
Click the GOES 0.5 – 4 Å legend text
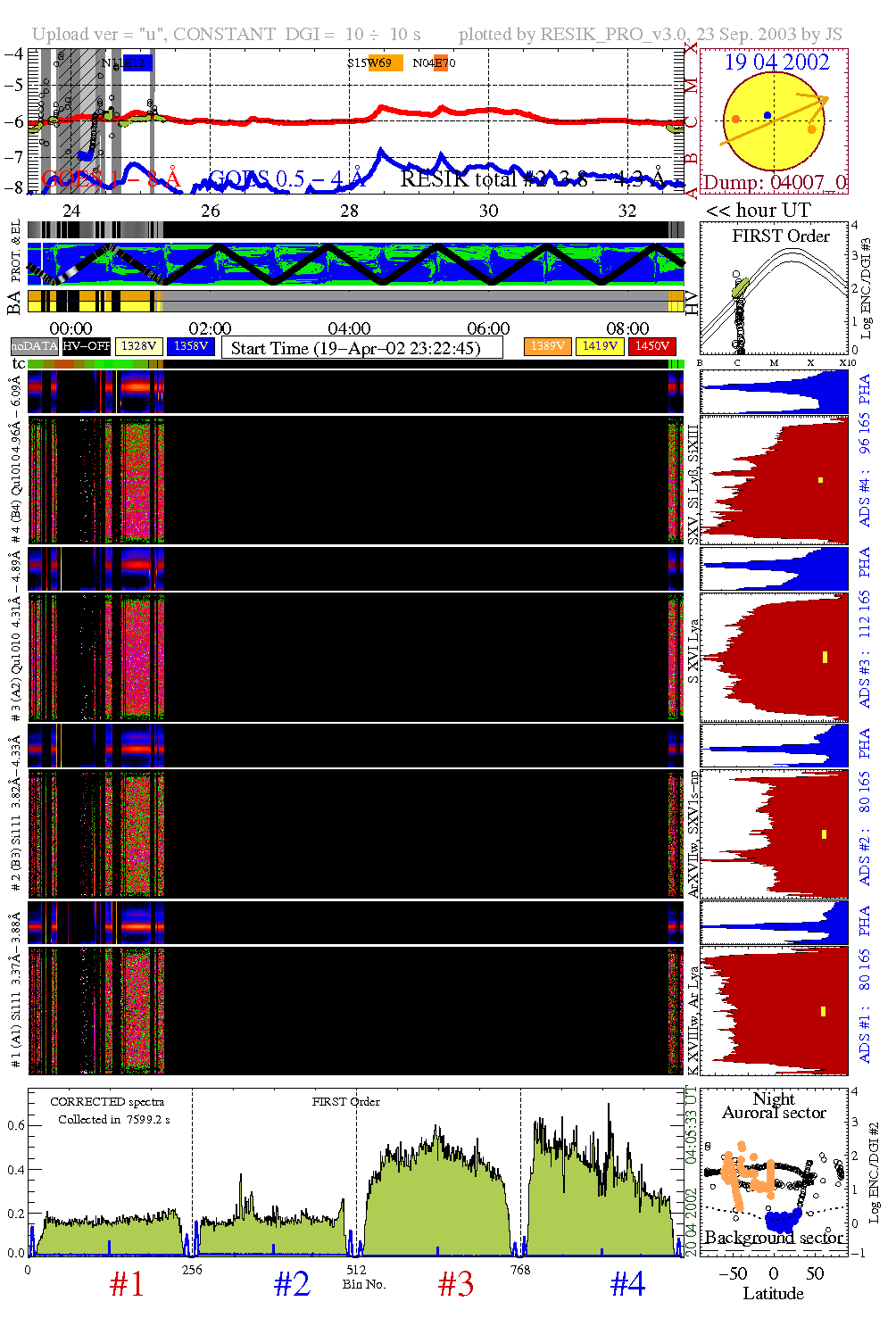point(287,179)
